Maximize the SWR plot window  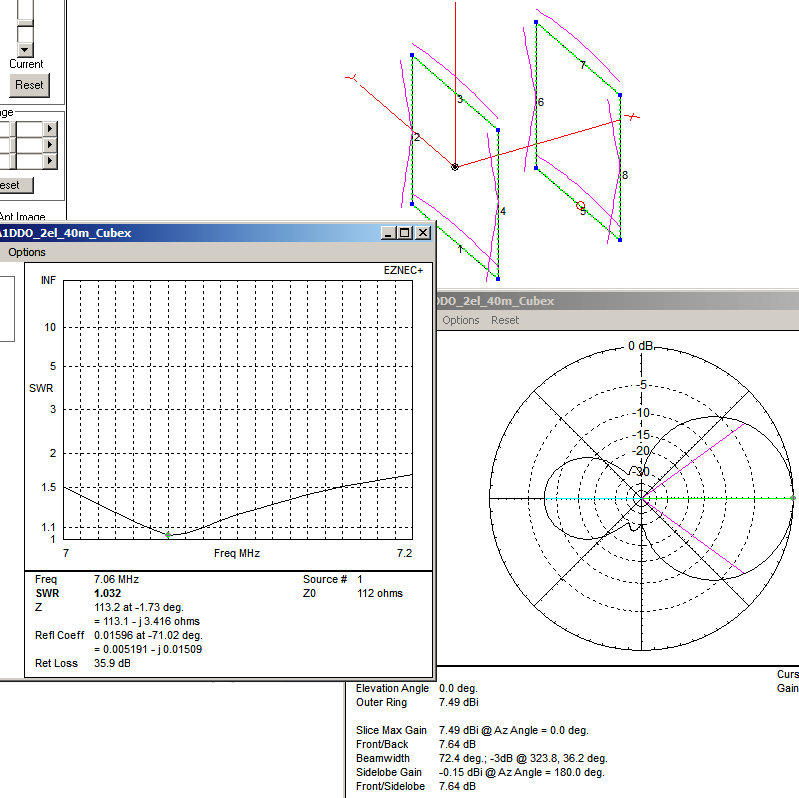pos(405,233)
